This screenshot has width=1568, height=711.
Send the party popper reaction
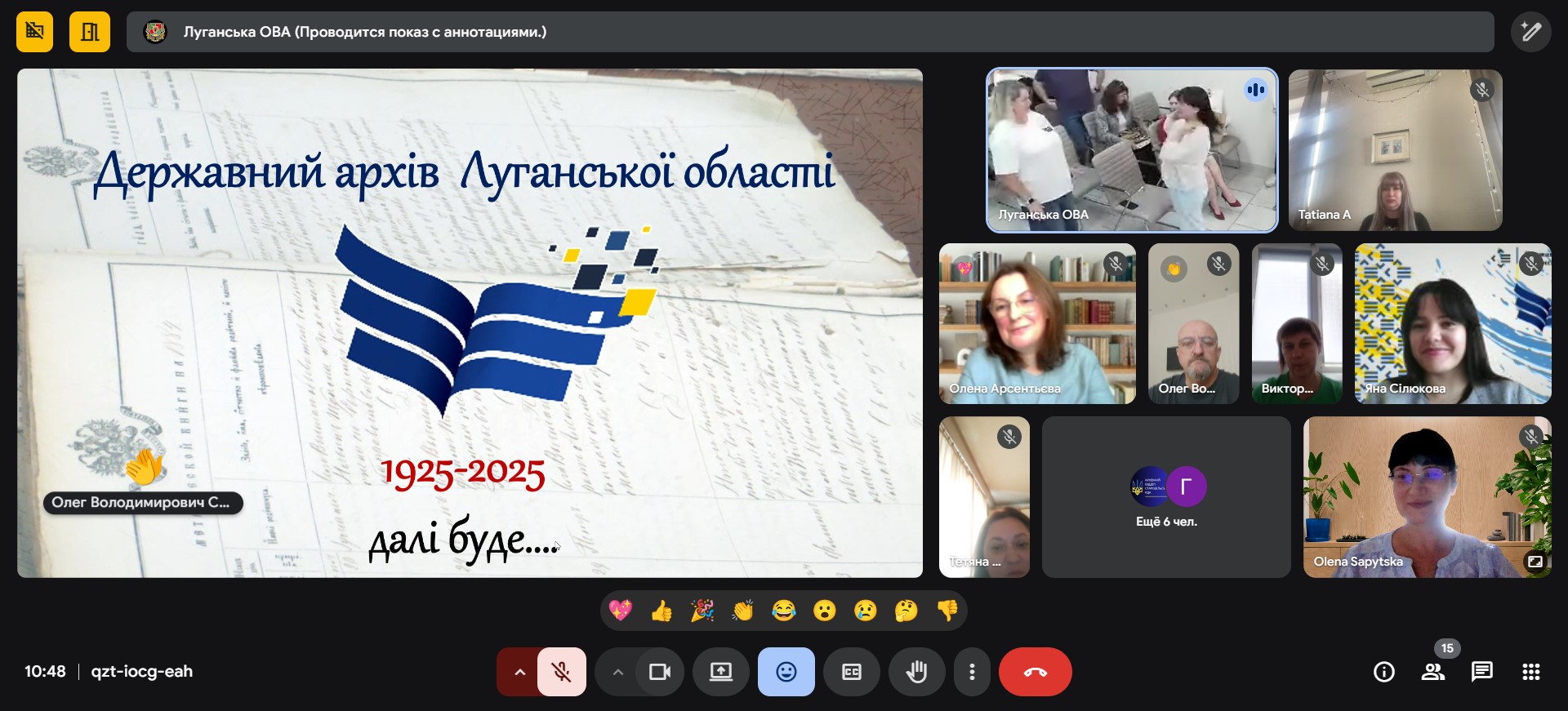pos(702,610)
